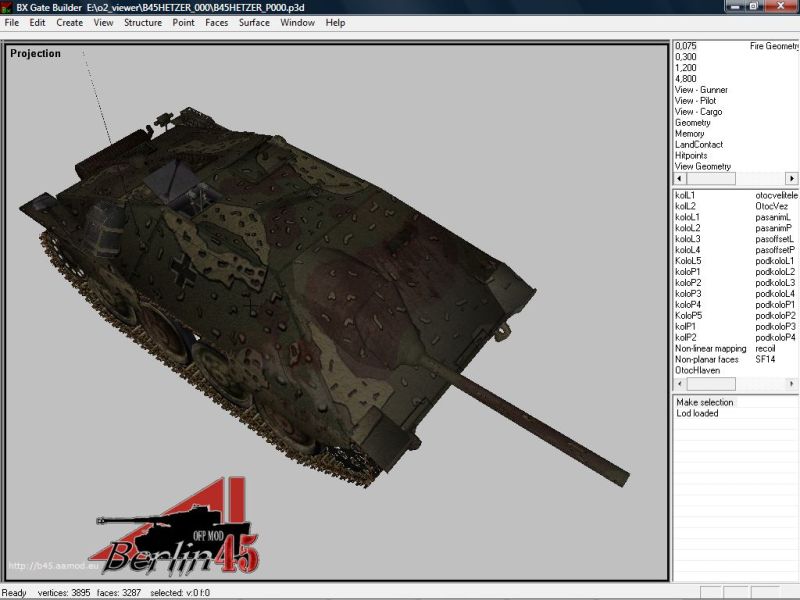Select the podkoloP2 named selection

click(776, 316)
